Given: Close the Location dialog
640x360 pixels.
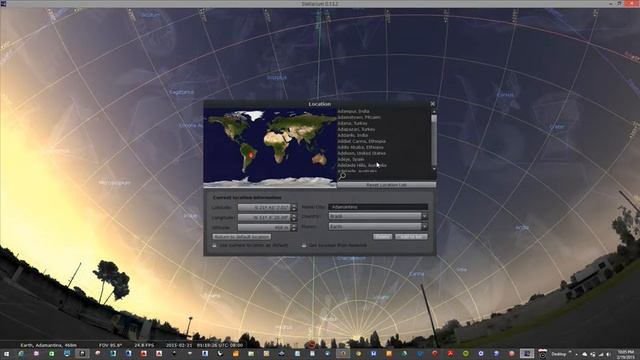Looking at the screenshot, I should (x=433, y=104).
